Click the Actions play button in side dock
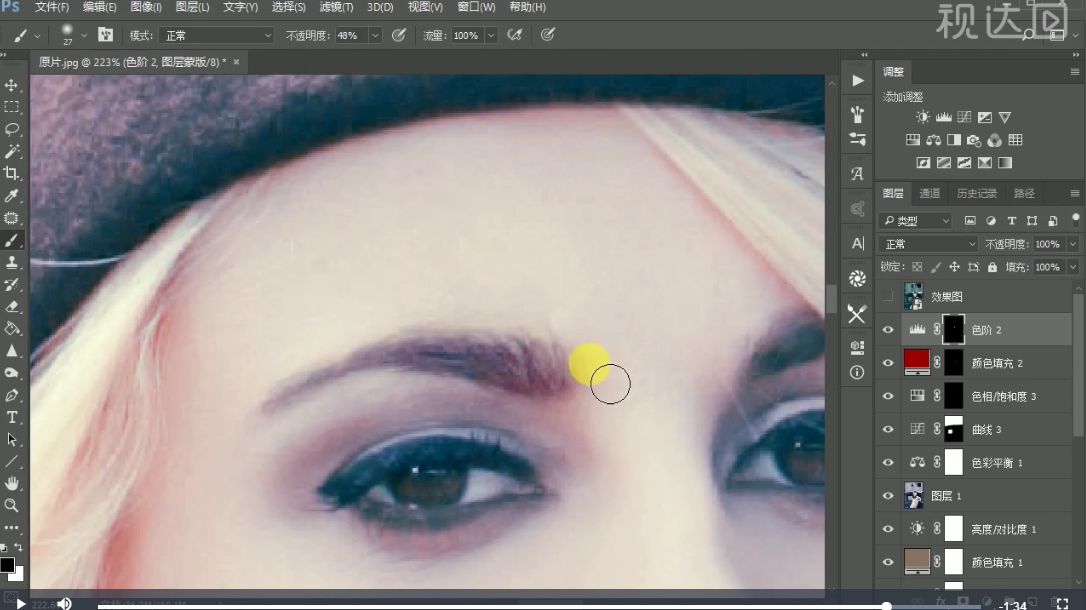The image size is (1086, 610). click(x=857, y=81)
